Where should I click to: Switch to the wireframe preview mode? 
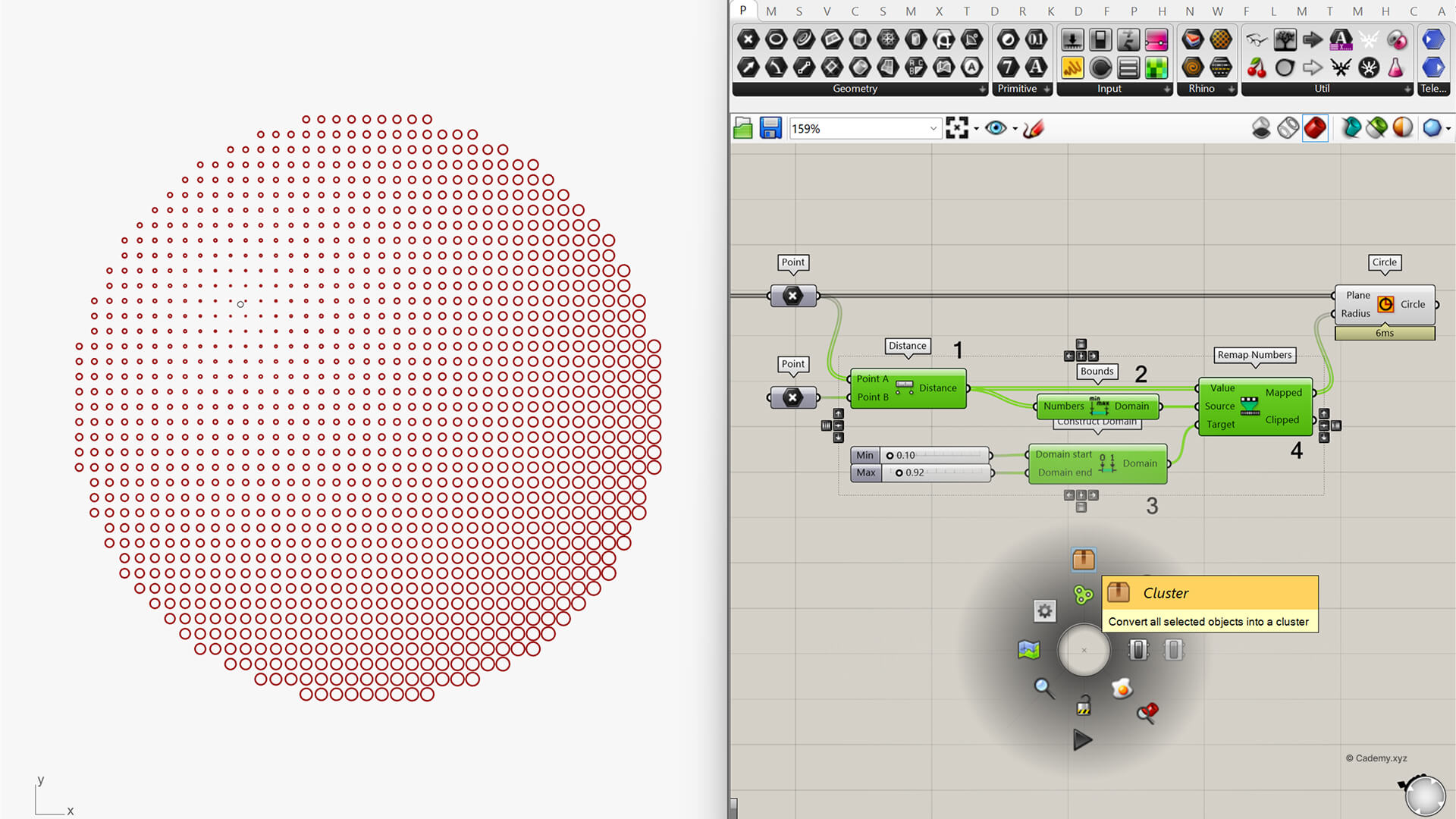[1288, 128]
